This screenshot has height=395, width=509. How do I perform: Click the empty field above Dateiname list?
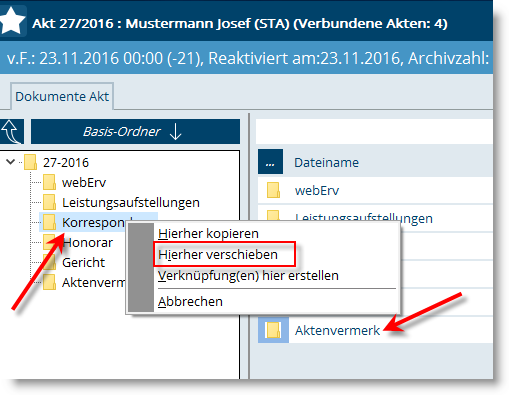(374, 132)
